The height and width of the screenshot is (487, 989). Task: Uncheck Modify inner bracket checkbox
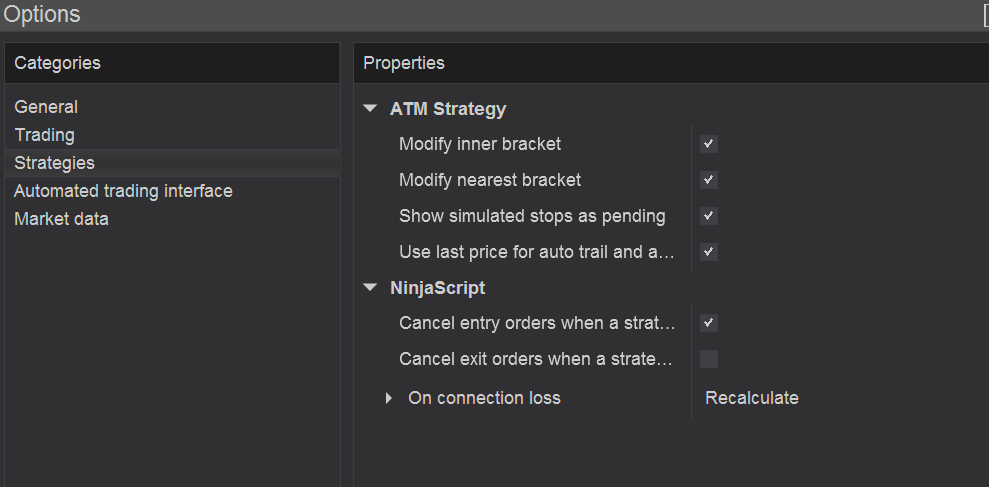click(x=709, y=144)
